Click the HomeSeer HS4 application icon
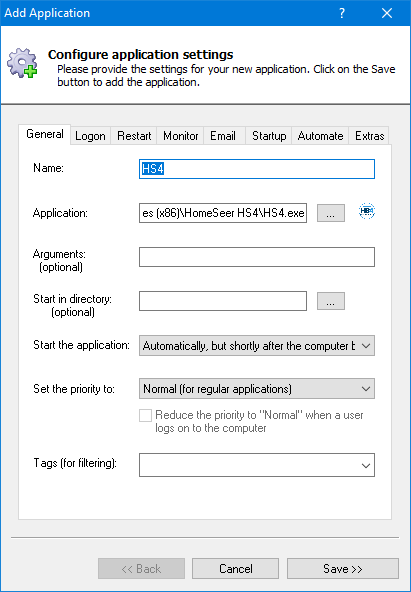 coord(366,211)
